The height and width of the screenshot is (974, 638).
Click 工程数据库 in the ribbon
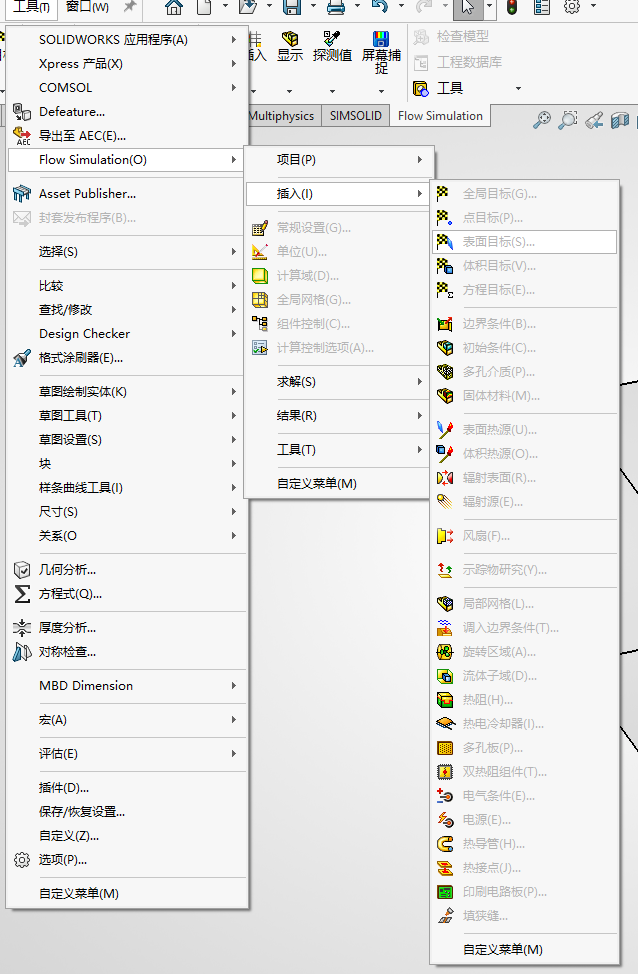coord(458,62)
